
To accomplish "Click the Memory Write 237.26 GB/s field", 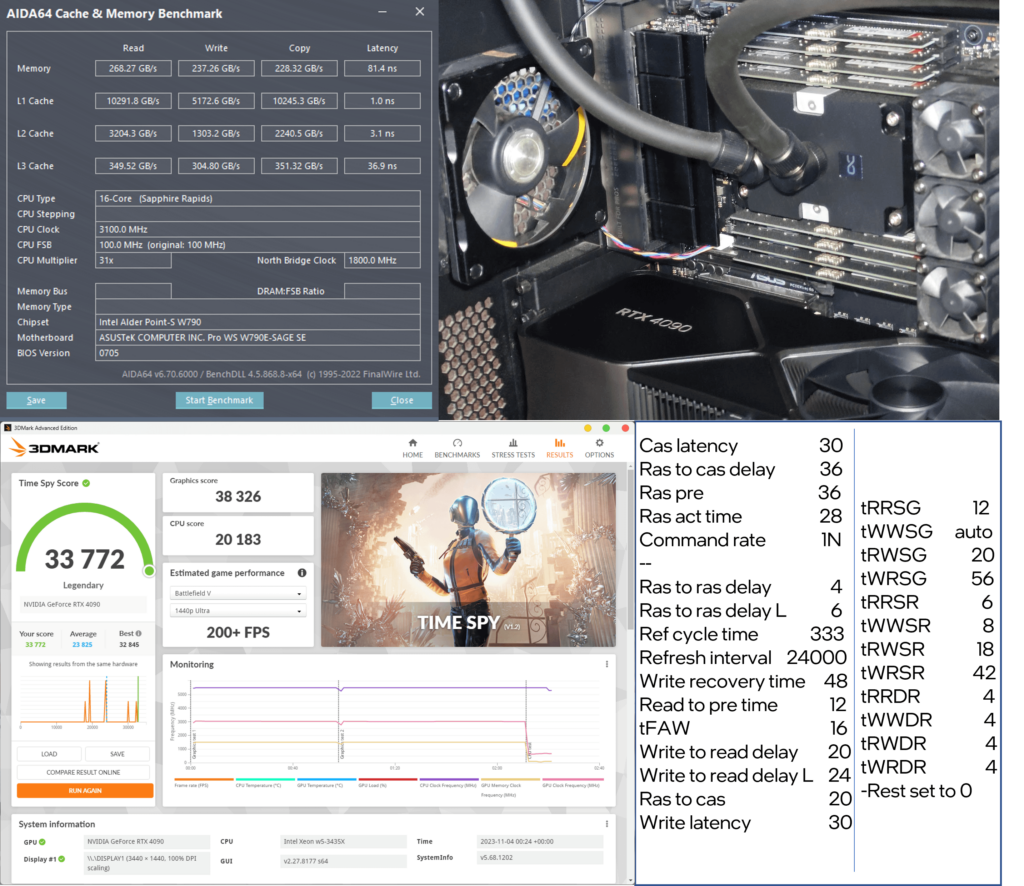I will click(x=216, y=69).
